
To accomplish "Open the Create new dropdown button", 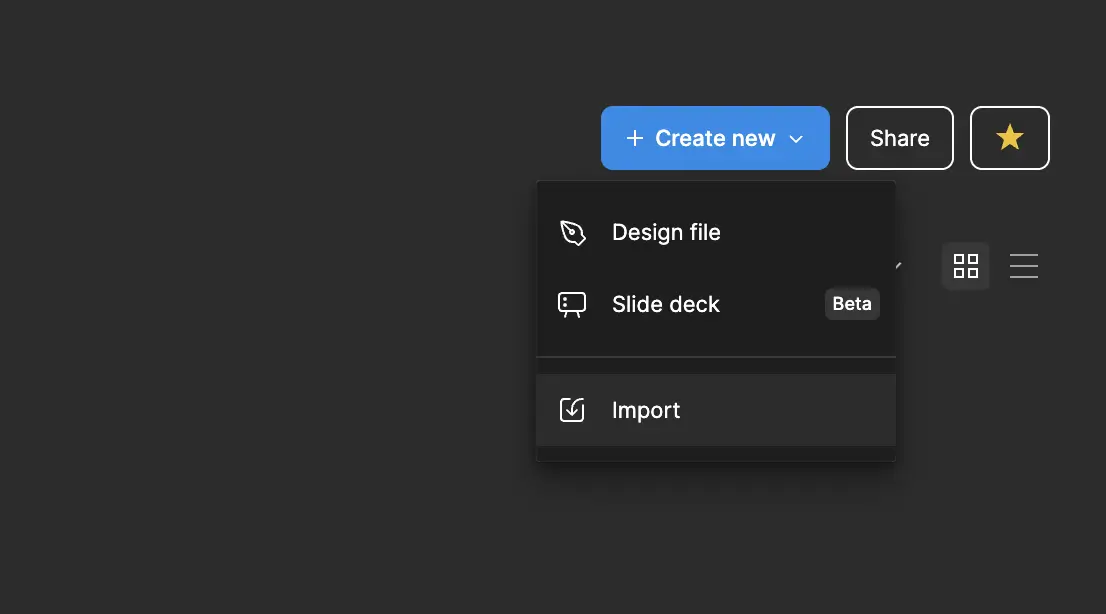I will pos(715,138).
